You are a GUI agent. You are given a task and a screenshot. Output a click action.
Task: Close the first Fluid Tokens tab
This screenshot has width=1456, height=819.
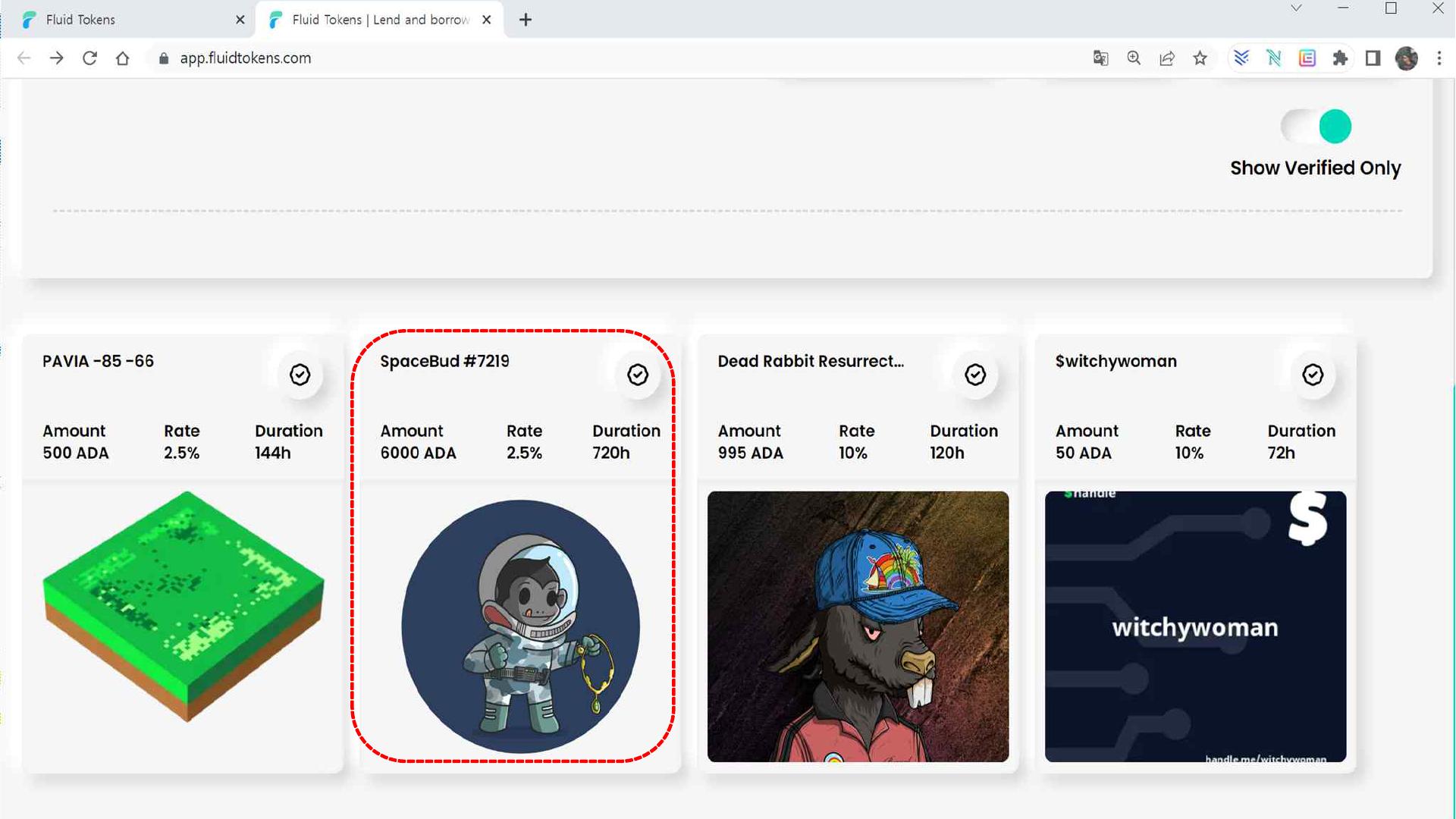(240, 20)
